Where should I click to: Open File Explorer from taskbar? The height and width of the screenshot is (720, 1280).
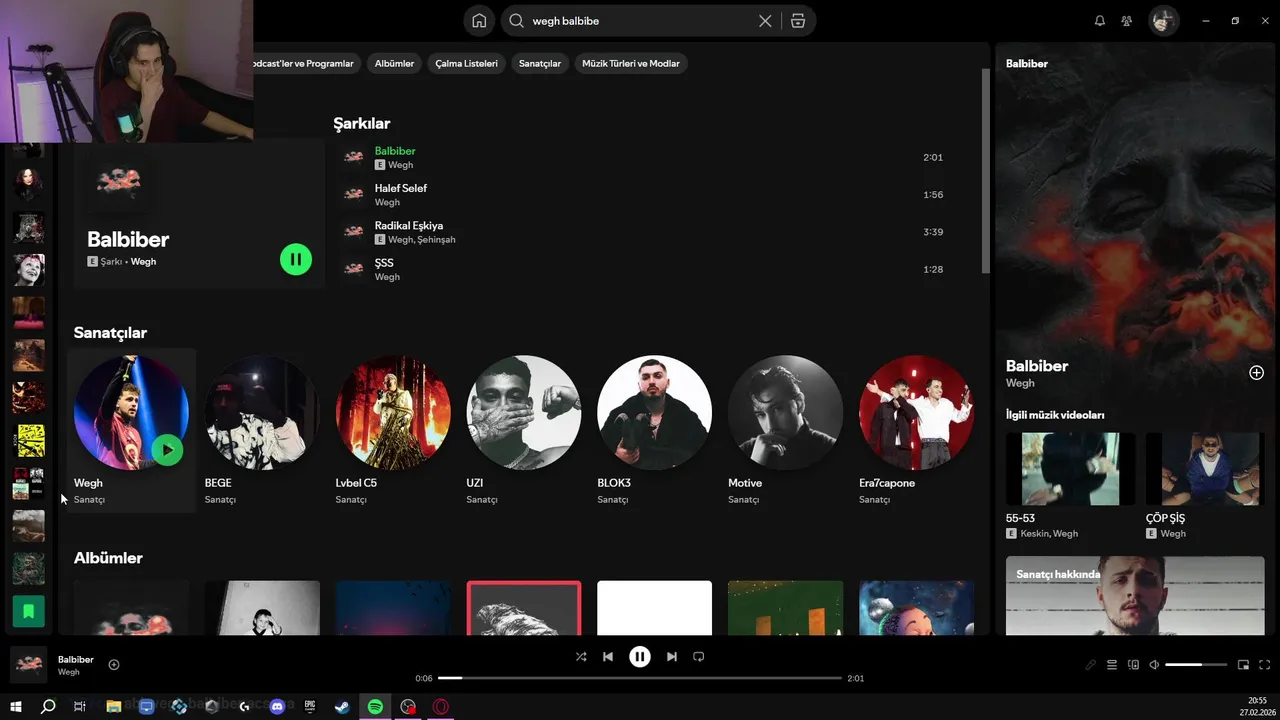(x=114, y=707)
